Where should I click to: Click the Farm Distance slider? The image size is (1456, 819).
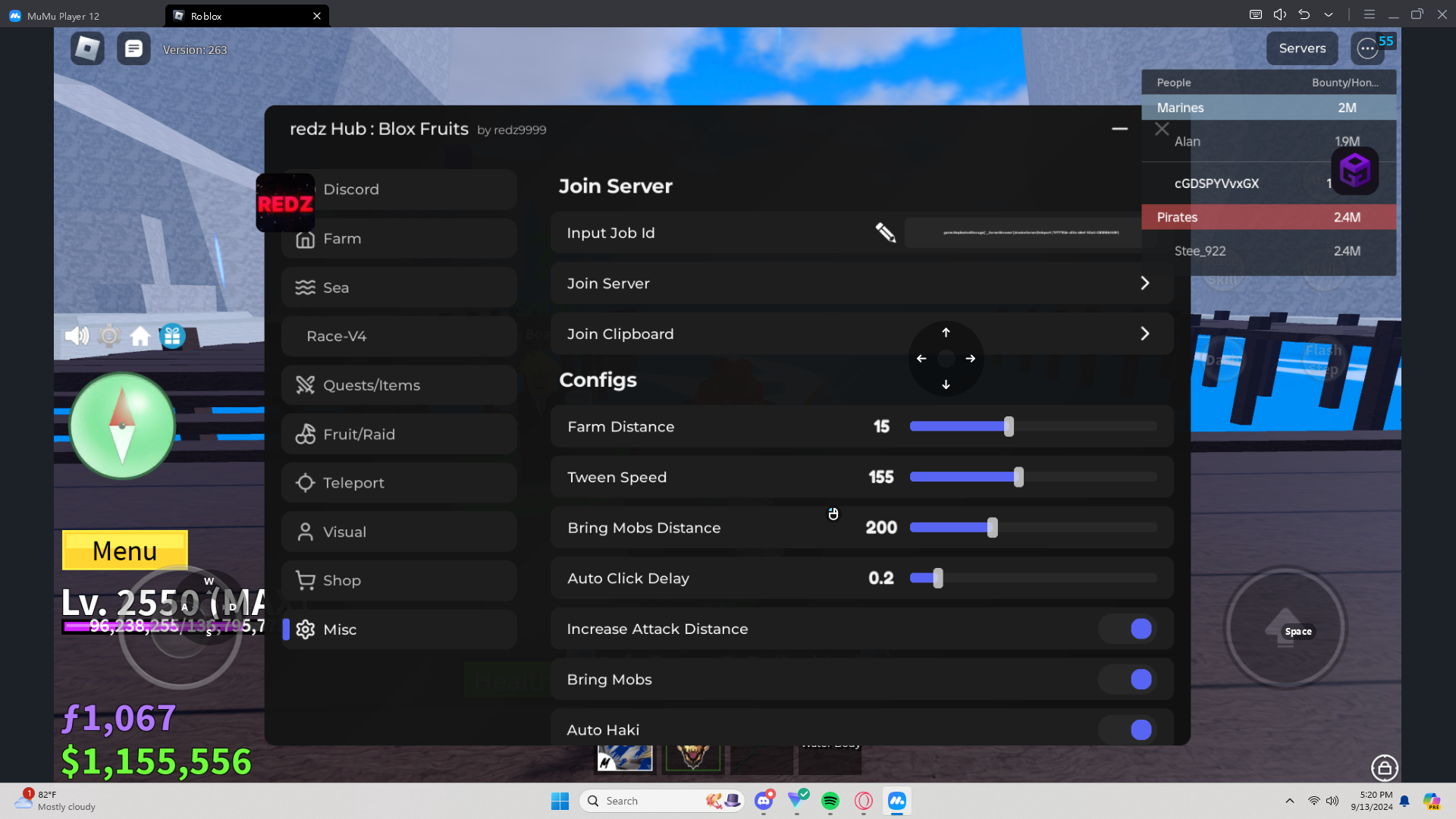coord(1034,427)
